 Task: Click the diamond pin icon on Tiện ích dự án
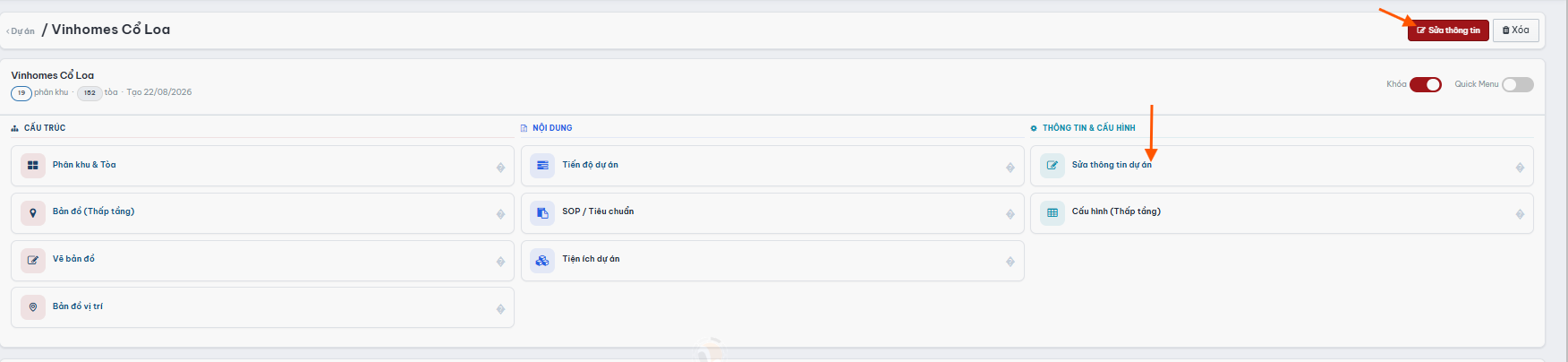point(1010,262)
